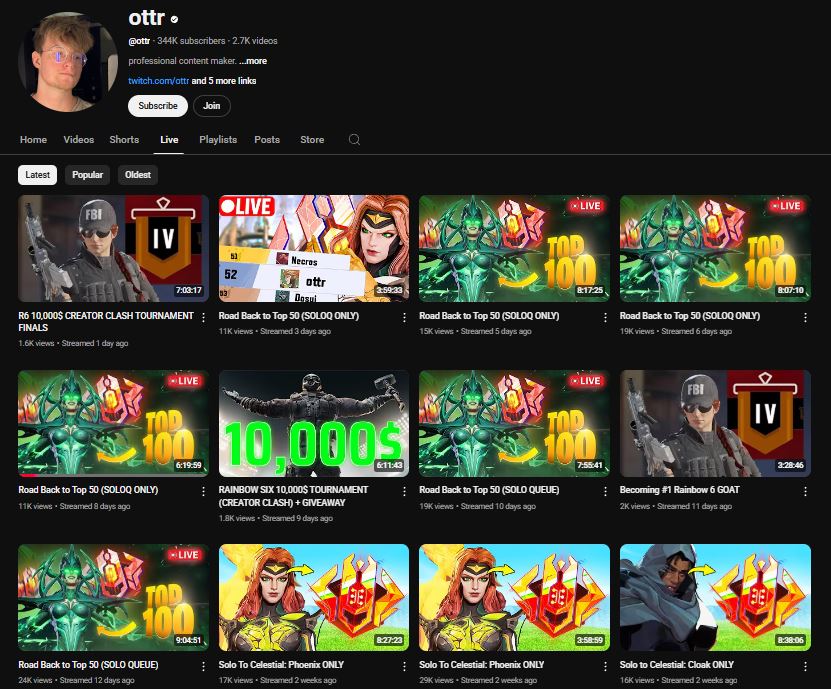Open three-dot menu for video streamed 6 days ago

[x=805, y=317]
